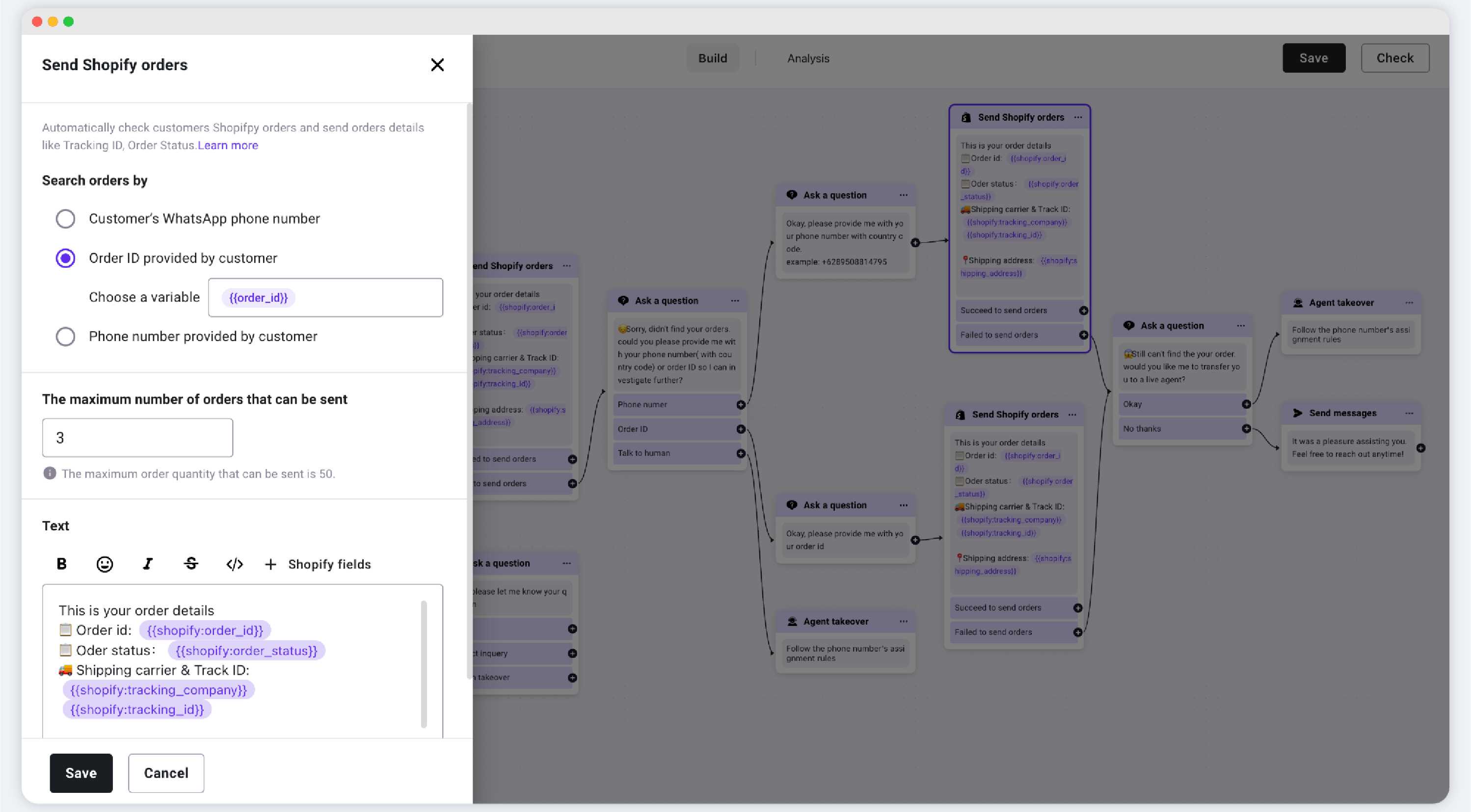Open the emoji picker icon

coord(105,564)
